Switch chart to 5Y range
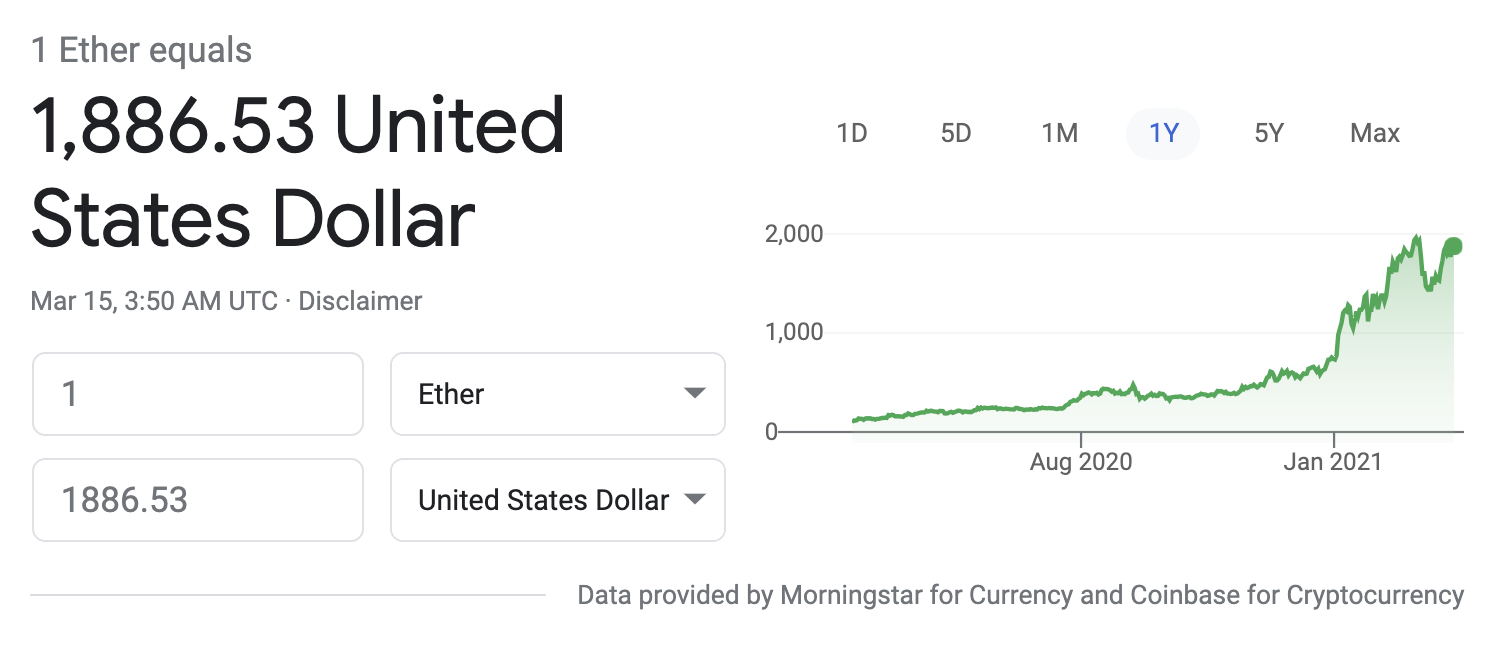 coord(1268,133)
